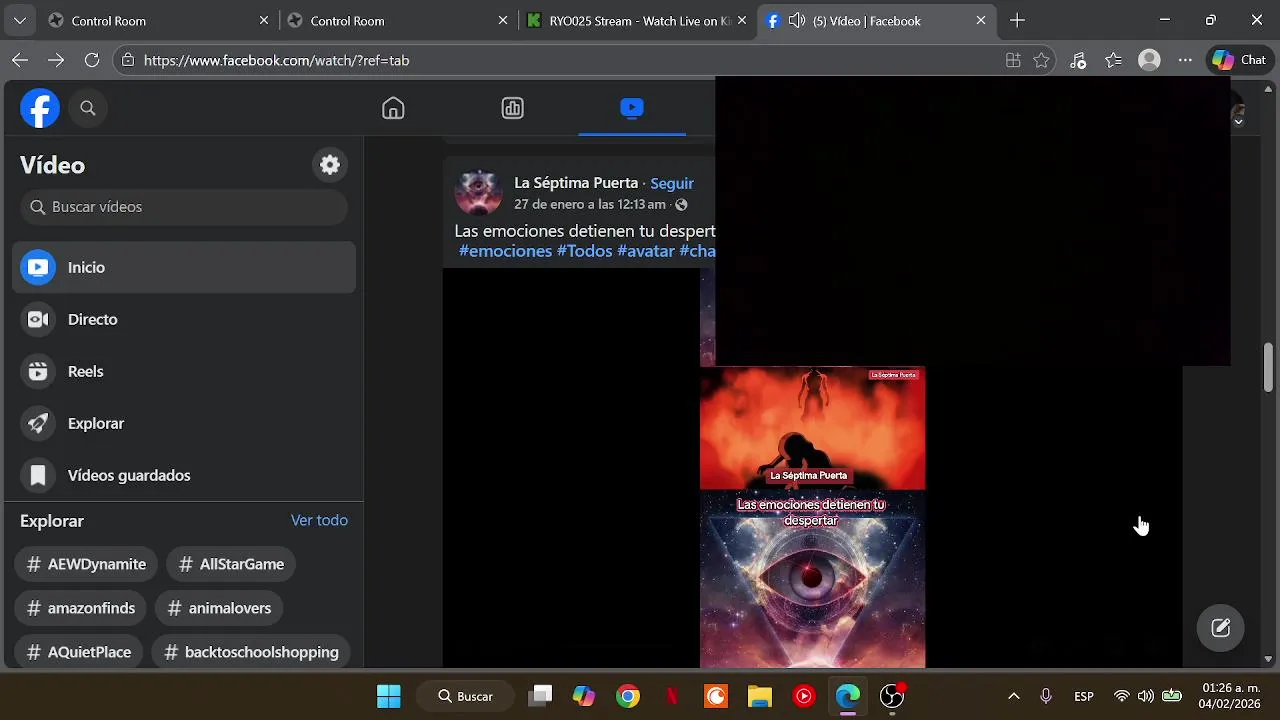The height and width of the screenshot is (720, 1280).
Task: Open Explorar section with rocket icon
Action: pos(184,423)
